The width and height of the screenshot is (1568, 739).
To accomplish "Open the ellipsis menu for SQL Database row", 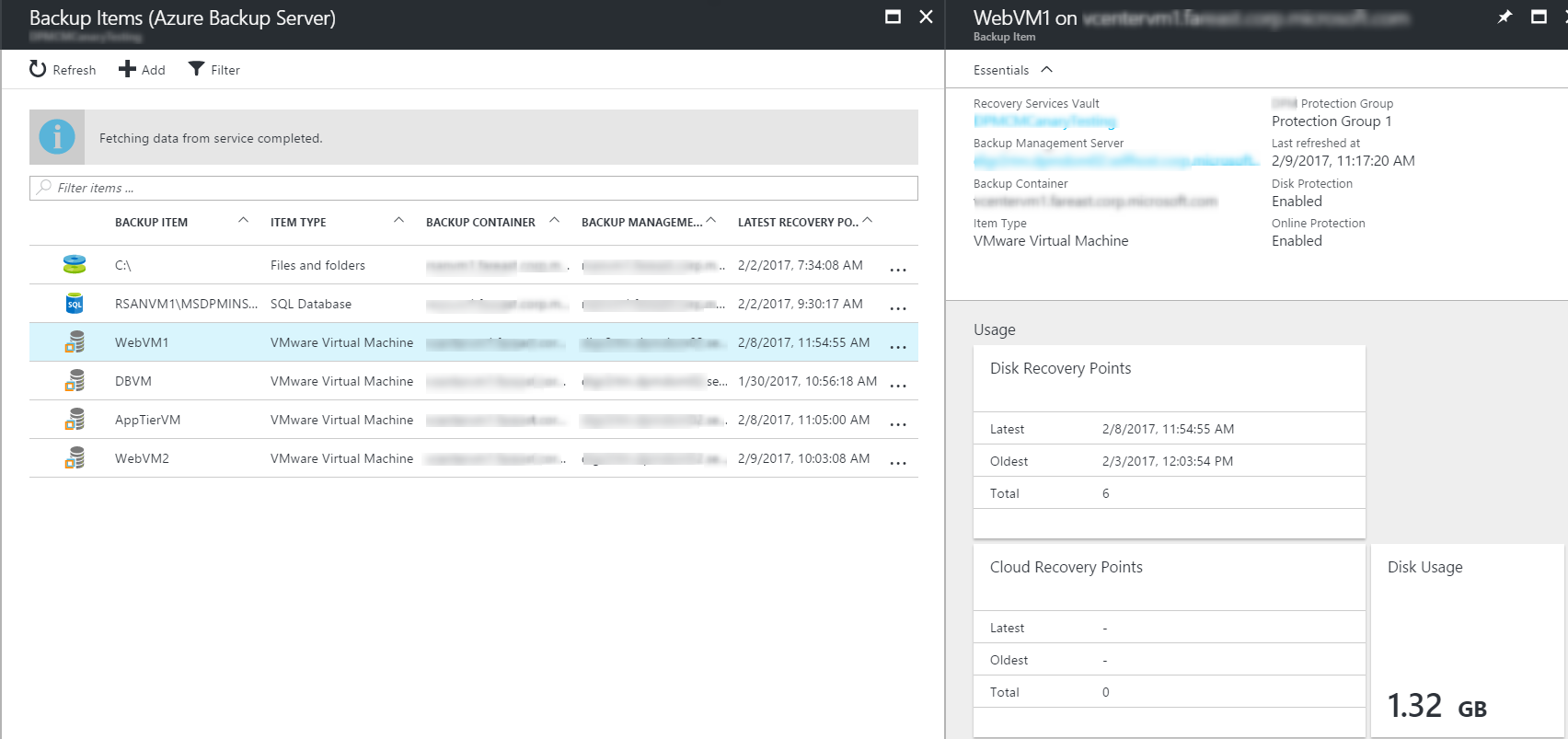I will point(898,308).
